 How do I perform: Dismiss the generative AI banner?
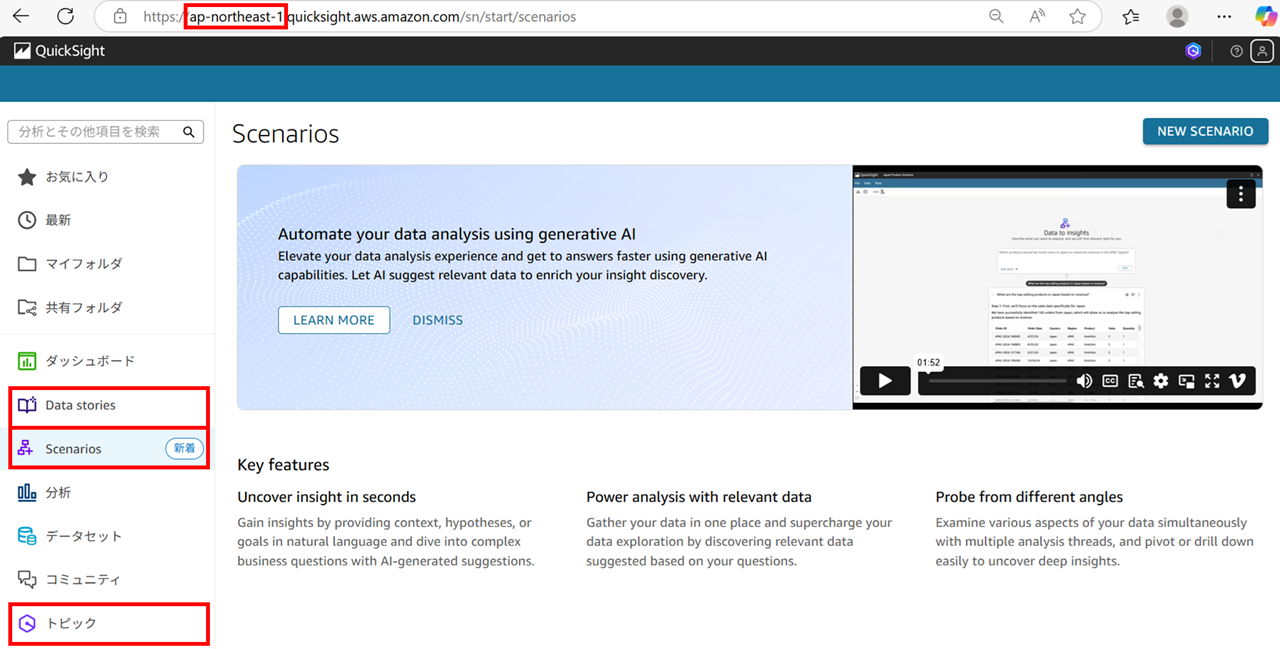(x=438, y=320)
